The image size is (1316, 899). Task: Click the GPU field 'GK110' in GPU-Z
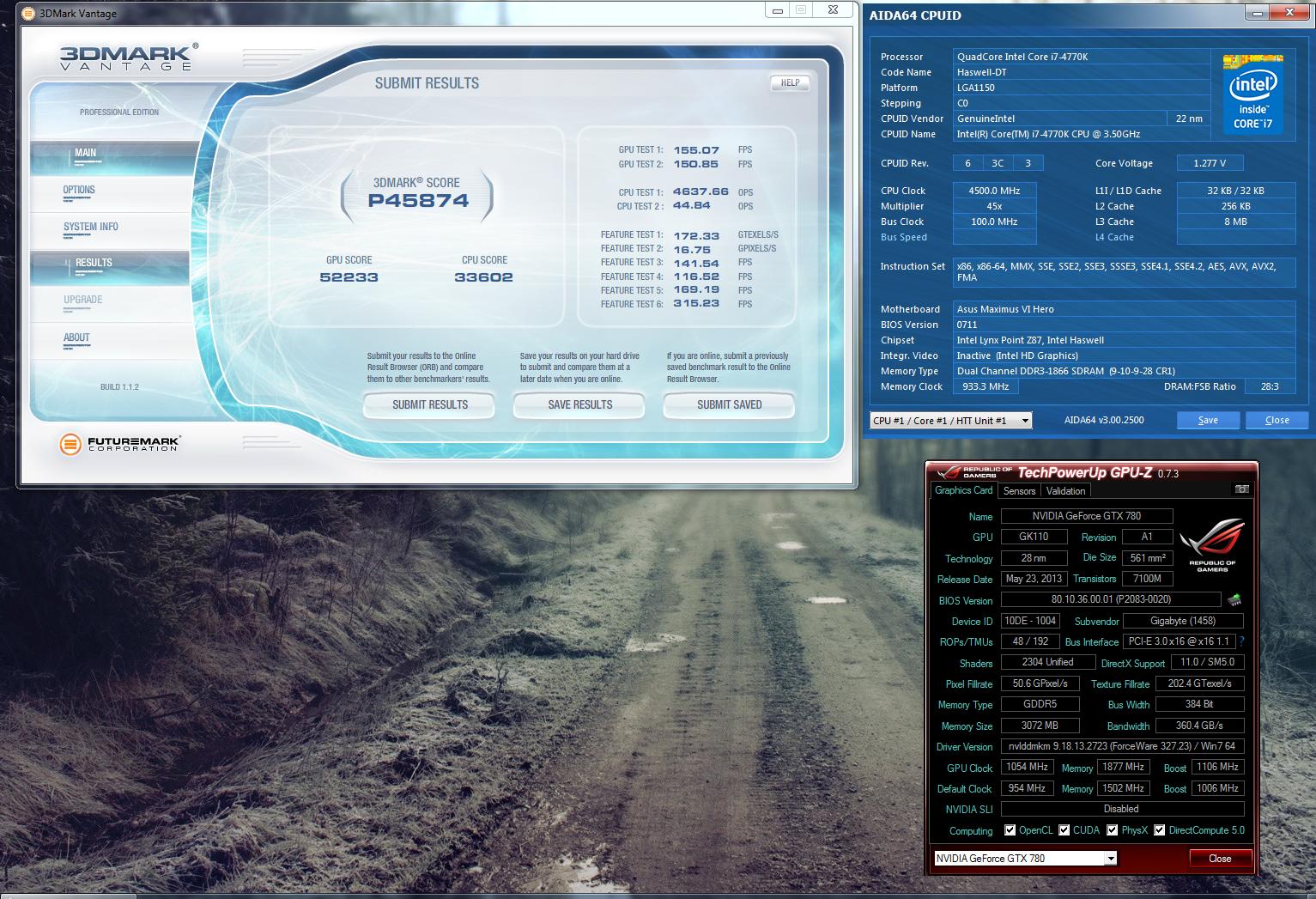(1034, 537)
